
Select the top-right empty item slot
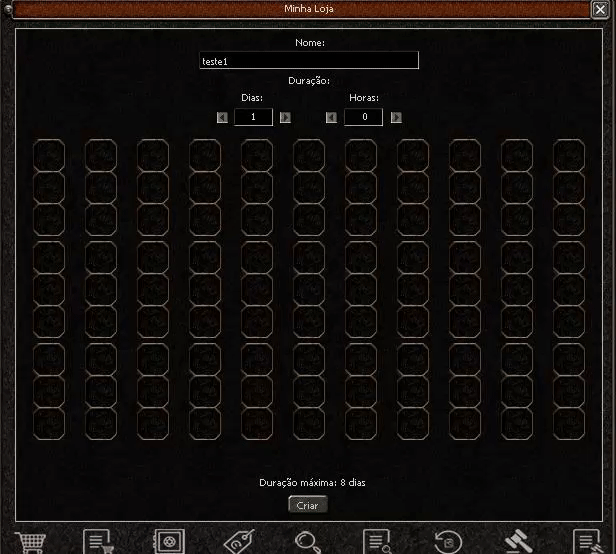coord(569,156)
